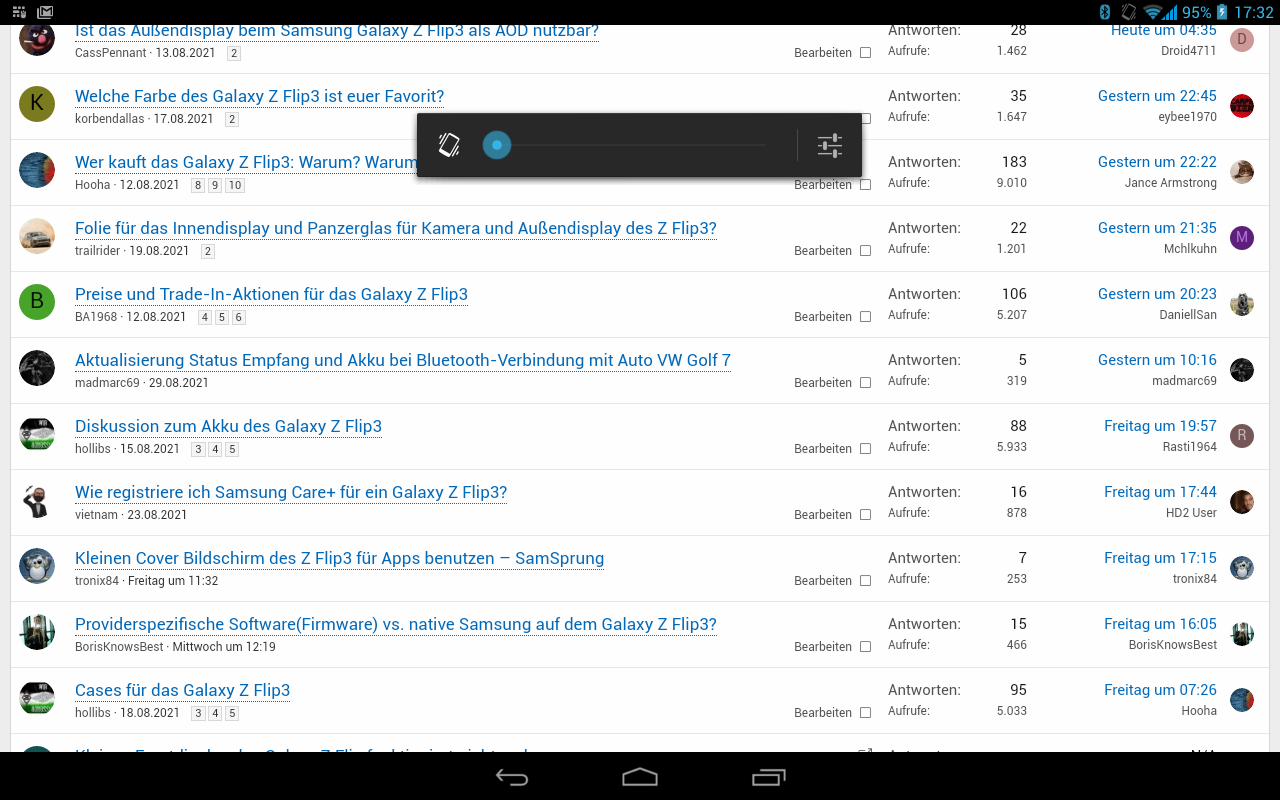Viewport: 1280px width, 800px height.
Task: Check Bearbeiten box for Diskussion zum Akku thread
Action: tap(865, 448)
